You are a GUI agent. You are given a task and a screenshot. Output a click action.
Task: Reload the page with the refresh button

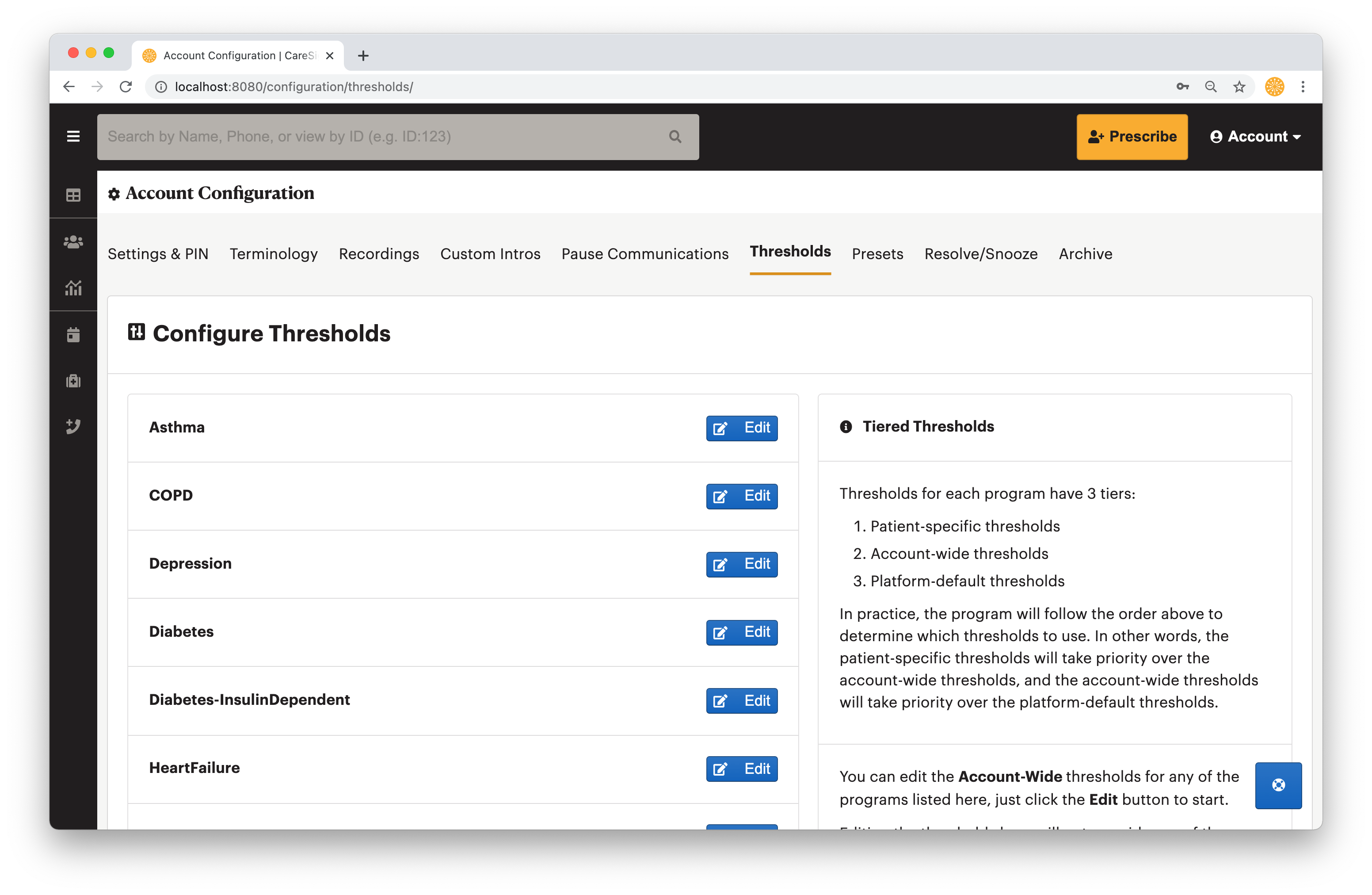coord(126,87)
